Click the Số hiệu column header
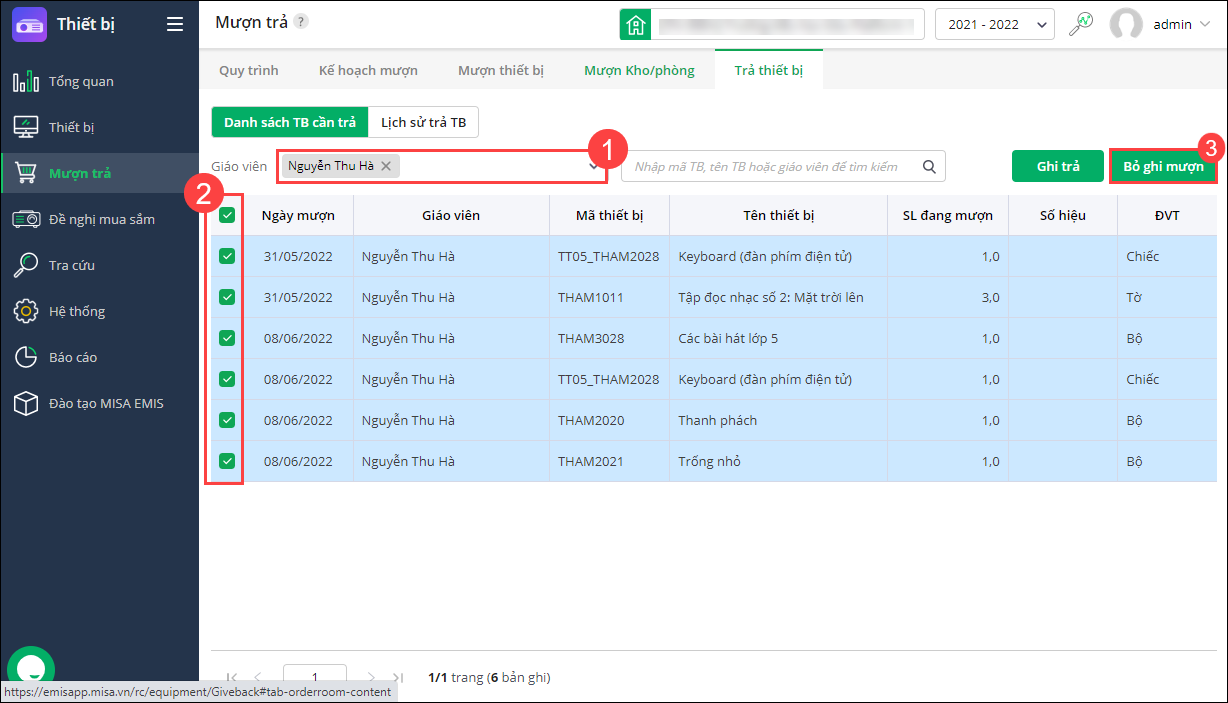The width and height of the screenshot is (1228, 703). [x=1063, y=215]
